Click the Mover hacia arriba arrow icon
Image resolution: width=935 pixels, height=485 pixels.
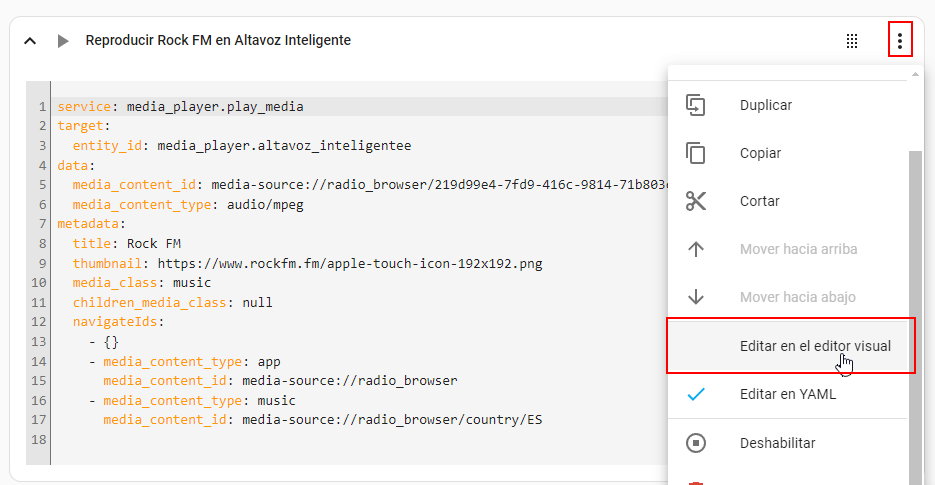tap(696, 249)
